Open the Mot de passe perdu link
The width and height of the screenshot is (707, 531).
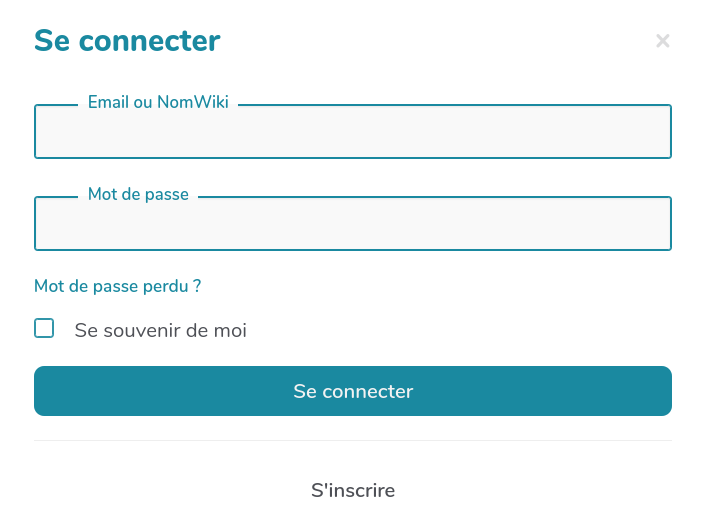pos(118,286)
